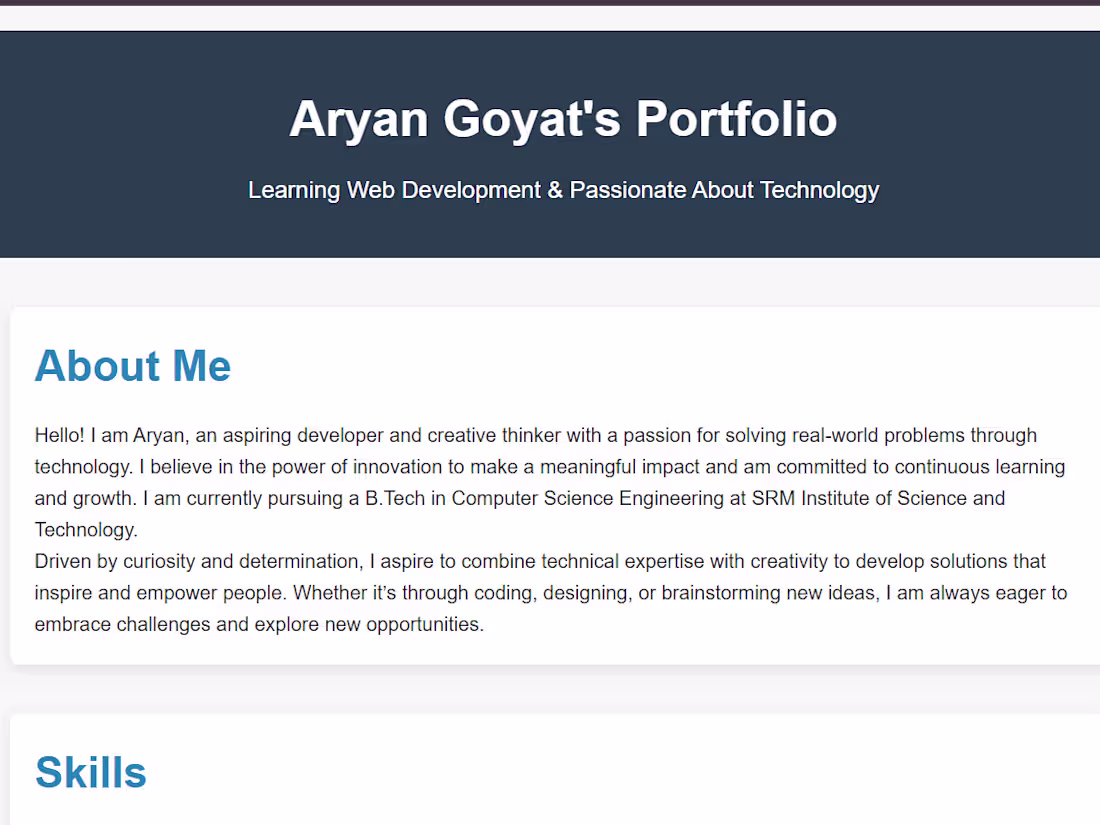Click the "Learning Web Development" subtitle text
The height and width of the screenshot is (825, 1100).
pos(394,190)
